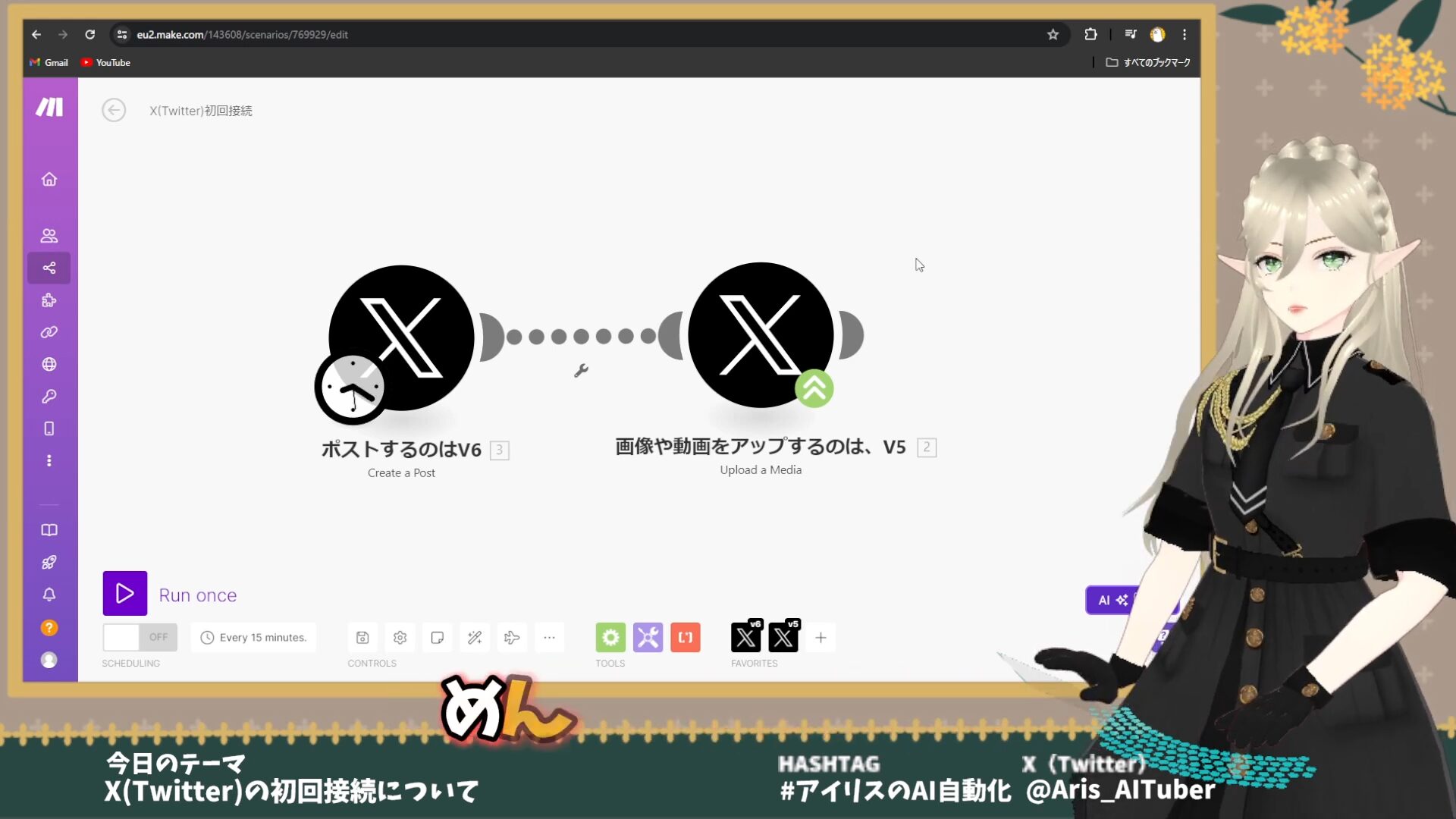This screenshot has height=819, width=1456.
Task: Select X v5 favorite app icon
Action: point(783,638)
